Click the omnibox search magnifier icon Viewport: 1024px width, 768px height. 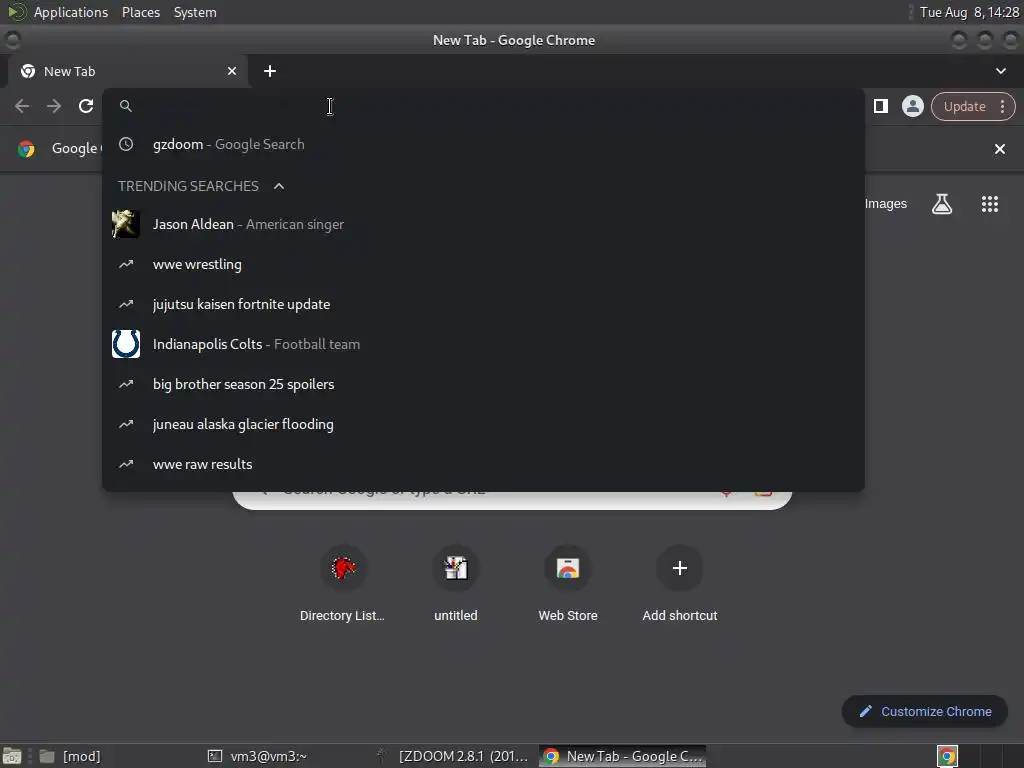[x=126, y=106]
